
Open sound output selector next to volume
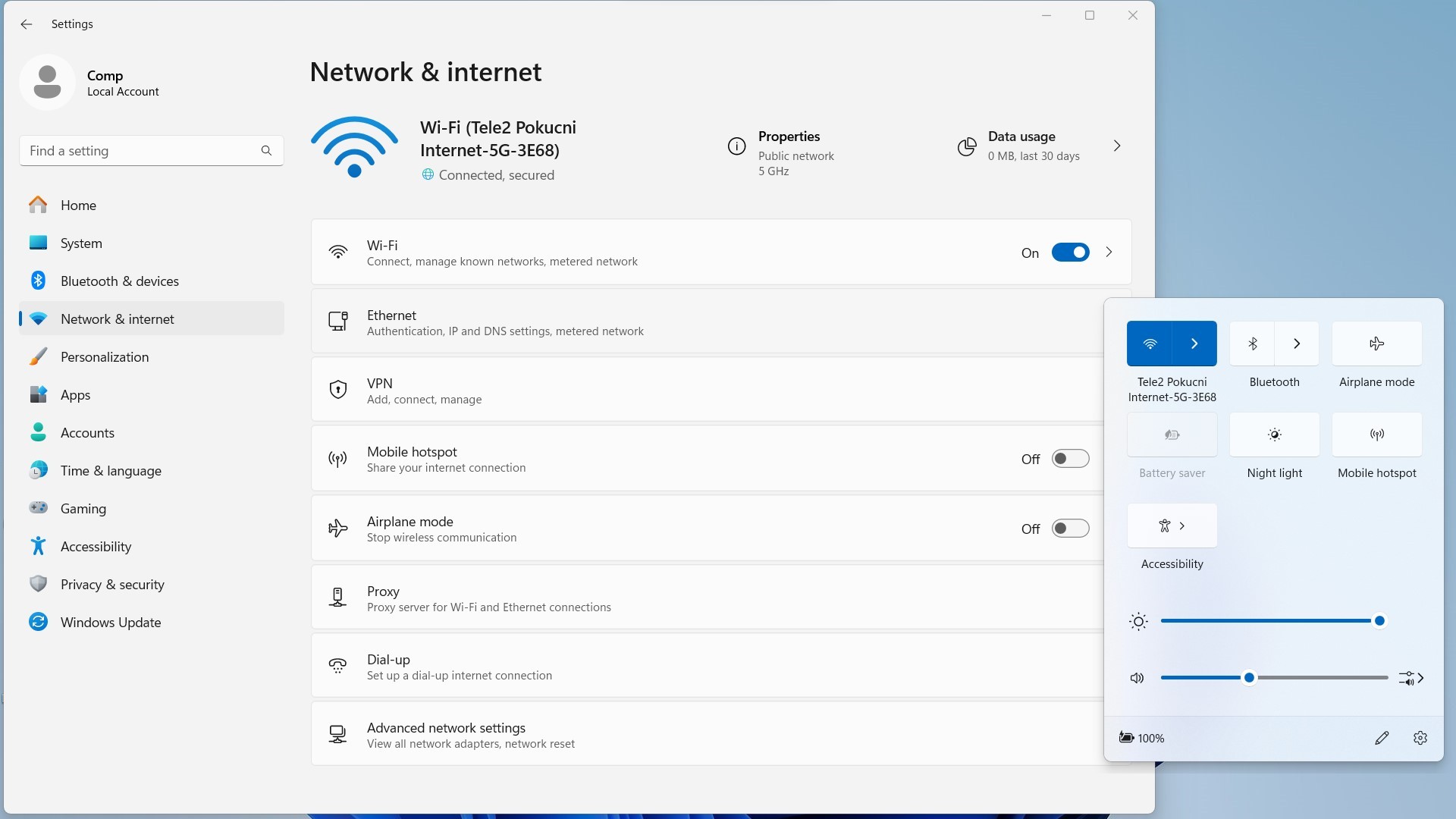click(1411, 678)
